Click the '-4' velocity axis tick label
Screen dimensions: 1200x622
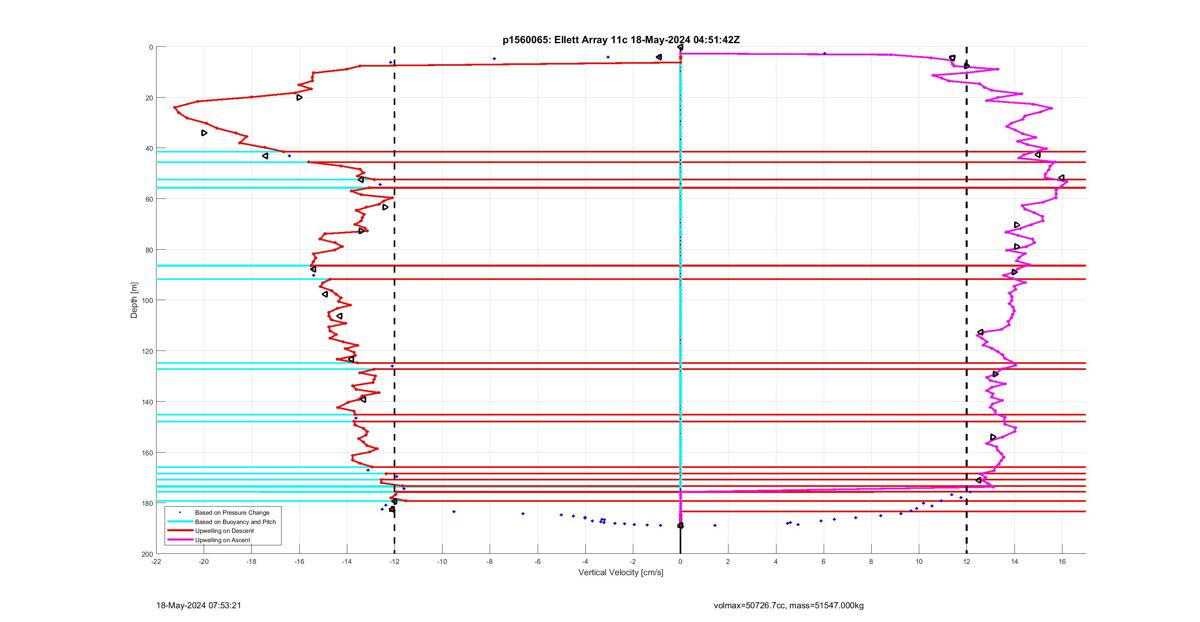(585, 561)
